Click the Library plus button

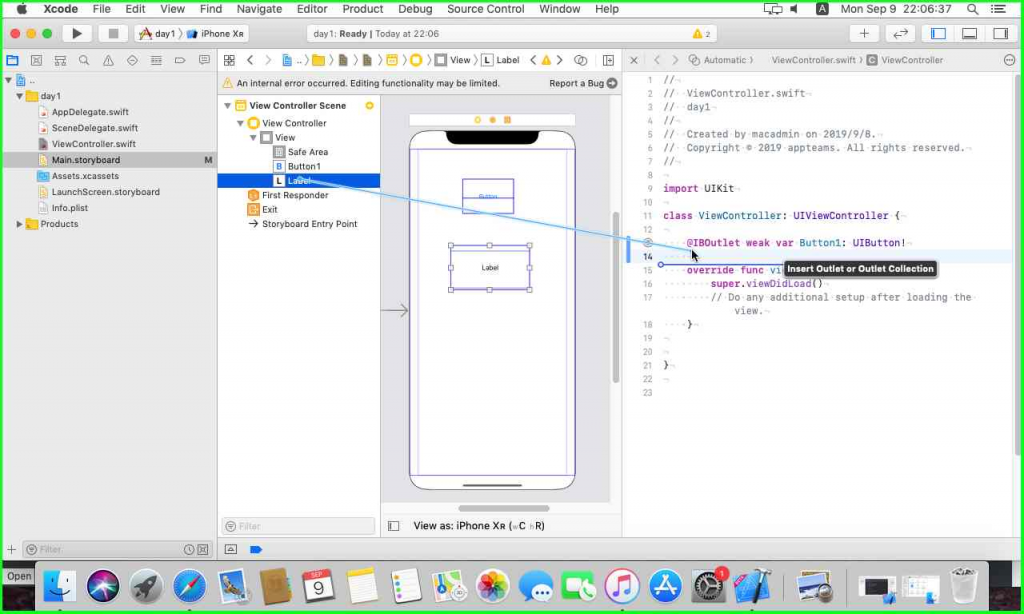point(864,33)
